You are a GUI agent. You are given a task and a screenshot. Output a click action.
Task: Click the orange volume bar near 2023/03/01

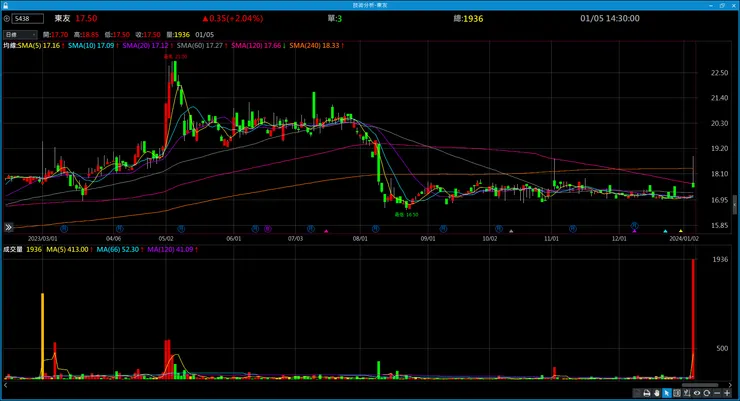click(x=42, y=335)
